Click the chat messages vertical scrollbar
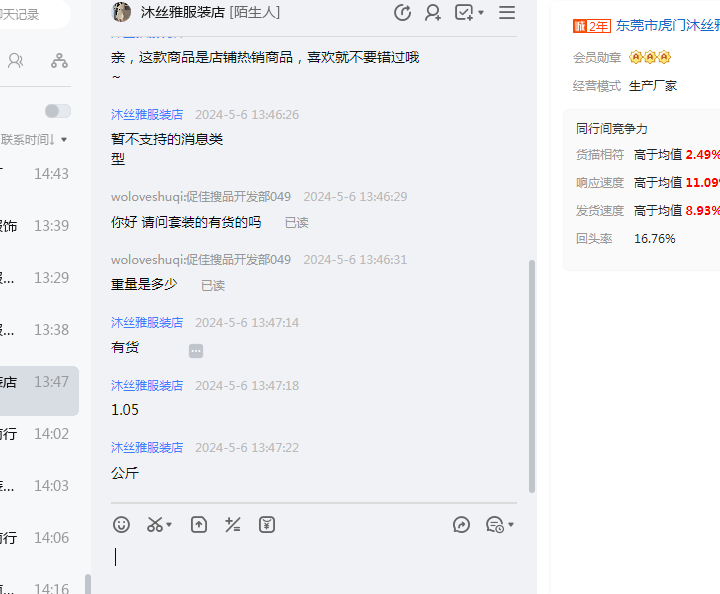Image resolution: width=720 pixels, height=594 pixels. (532, 376)
